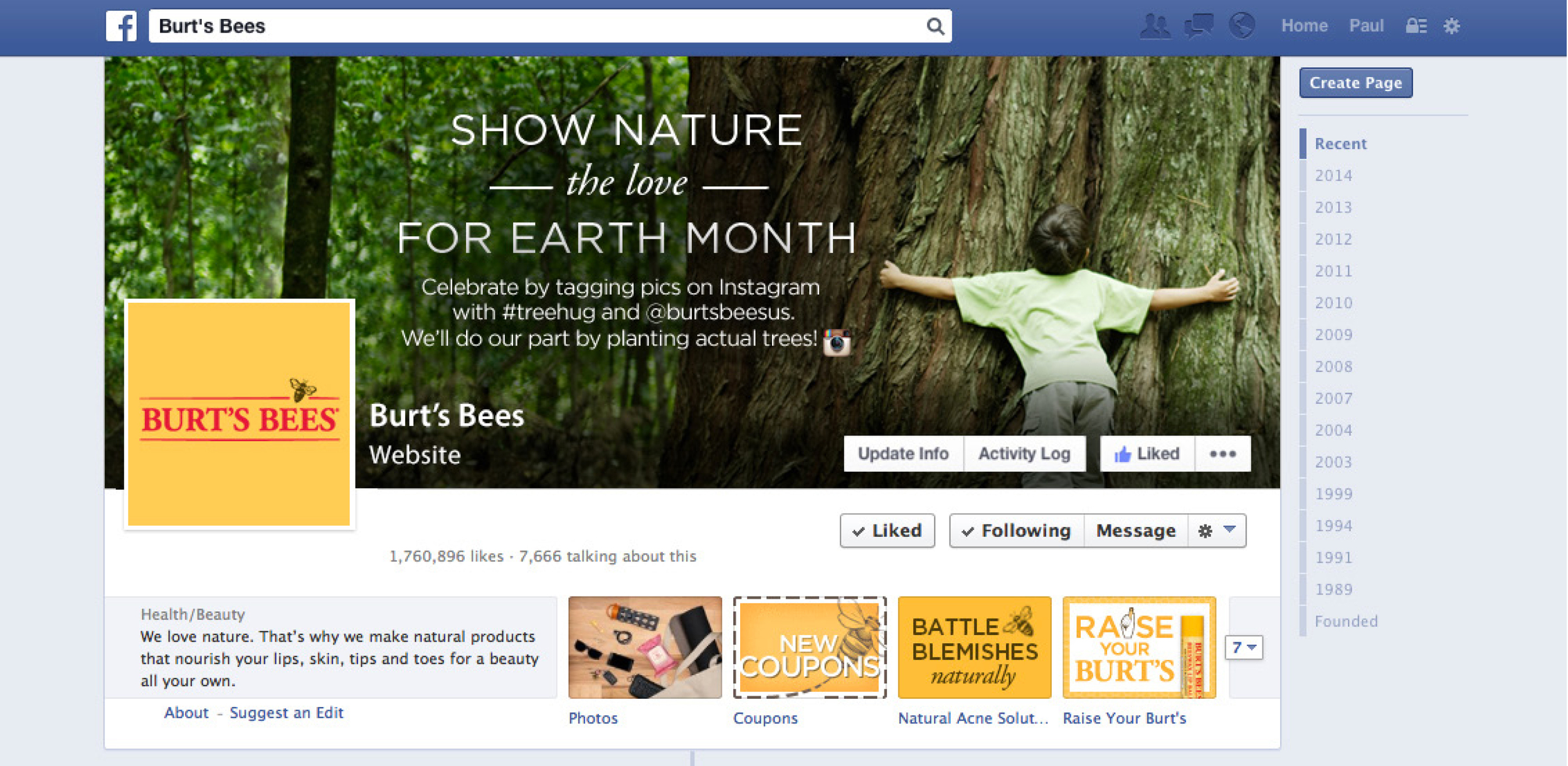
Task: Go to Home in top bar
Action: [x=1305, y=26]
